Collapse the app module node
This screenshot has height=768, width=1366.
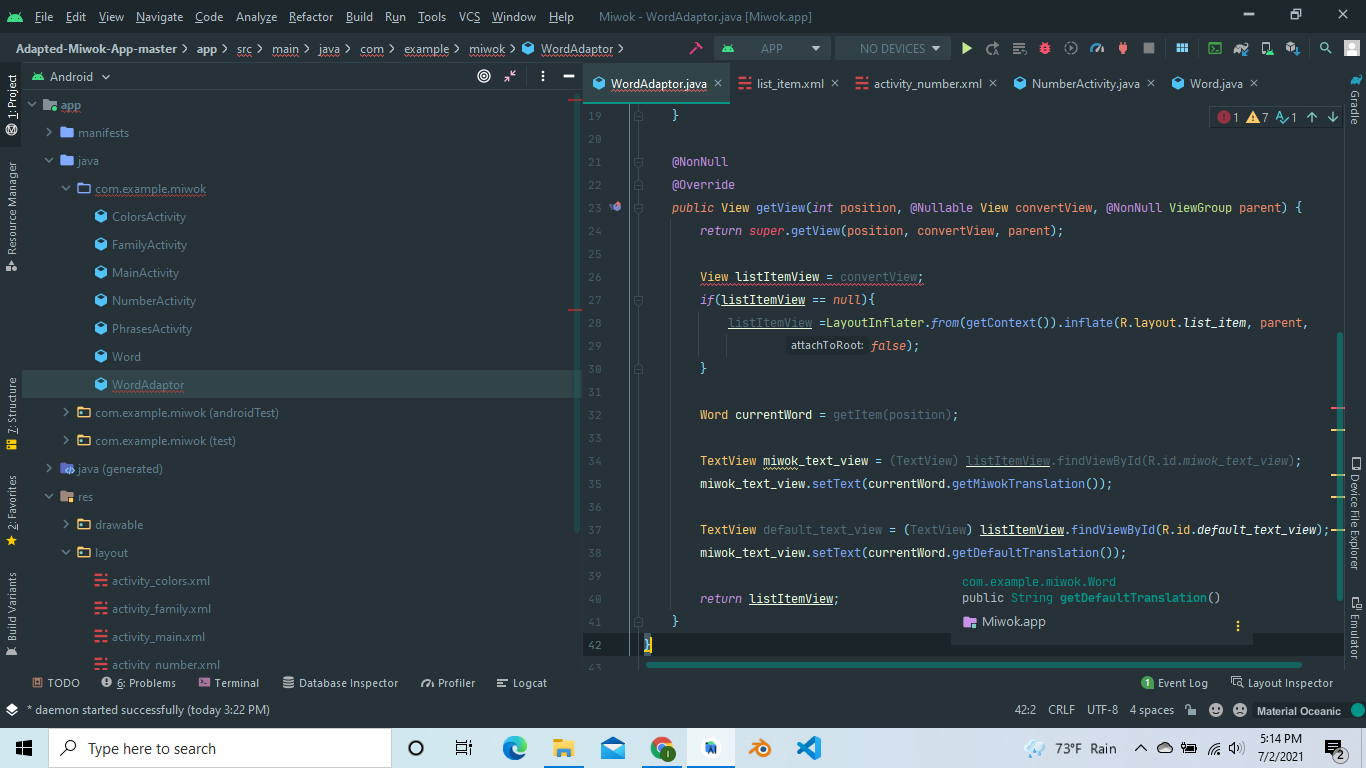click(x=31, y=105)
